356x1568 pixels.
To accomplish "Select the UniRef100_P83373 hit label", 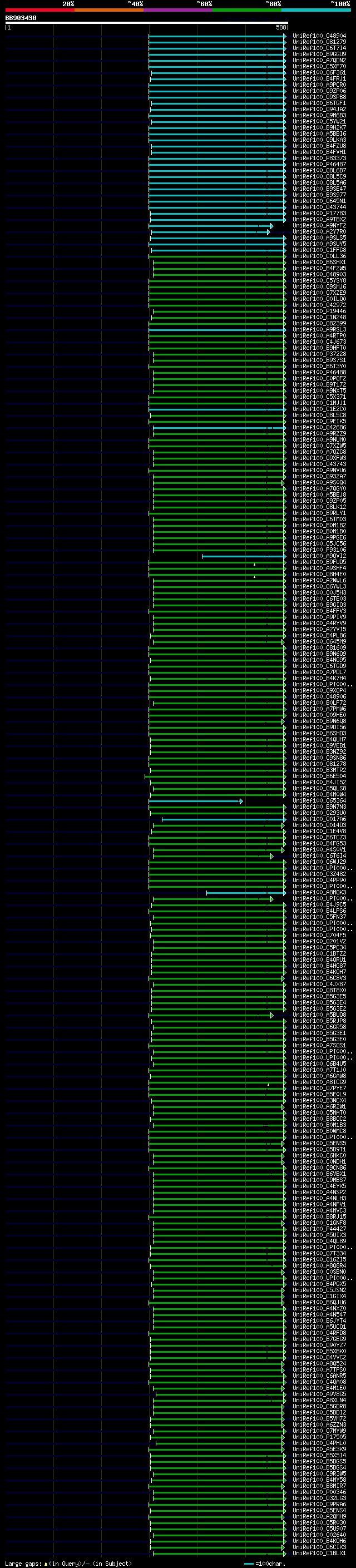I will click(x=319, y=159).
